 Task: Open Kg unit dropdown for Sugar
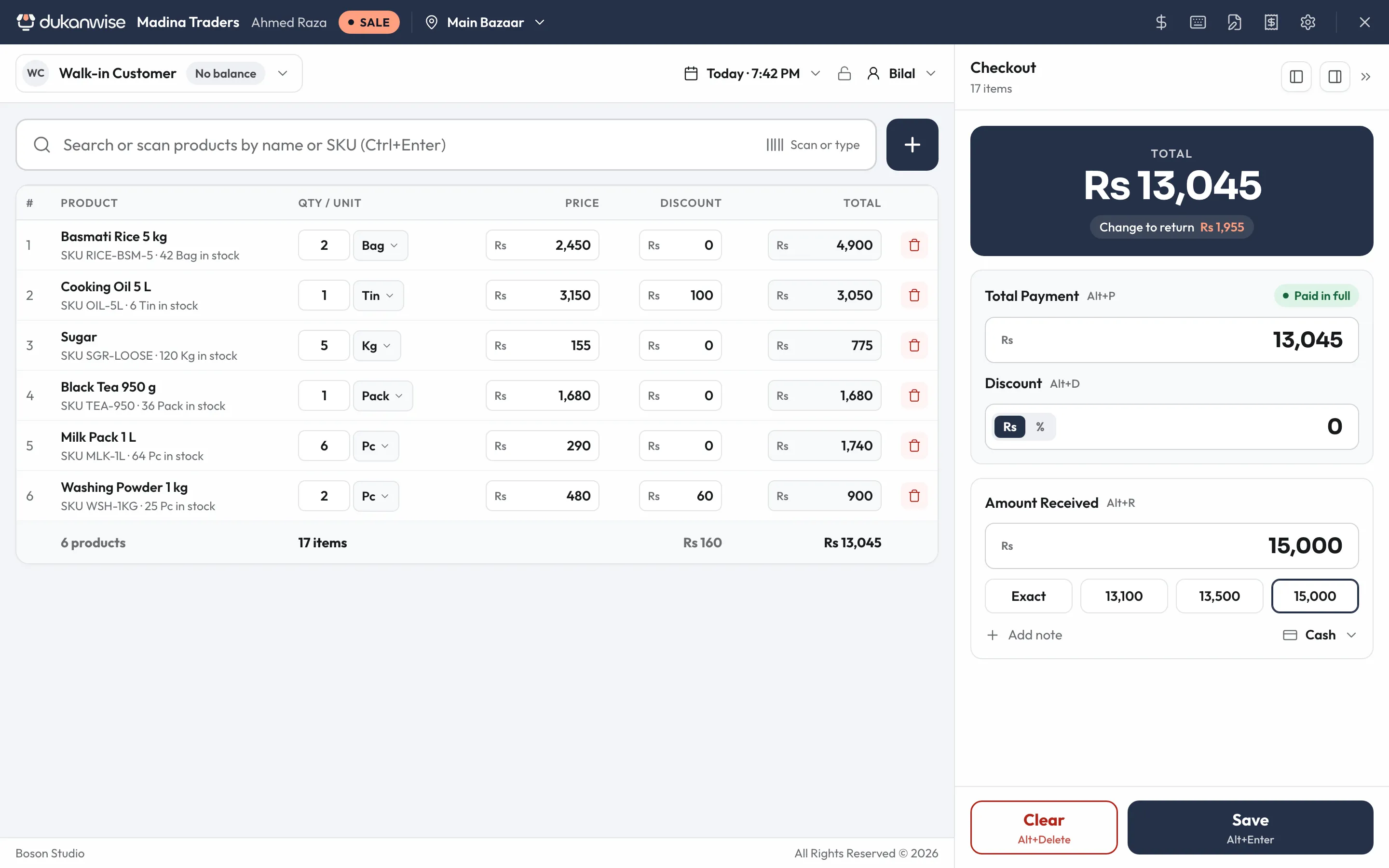(x=377, y=346)
